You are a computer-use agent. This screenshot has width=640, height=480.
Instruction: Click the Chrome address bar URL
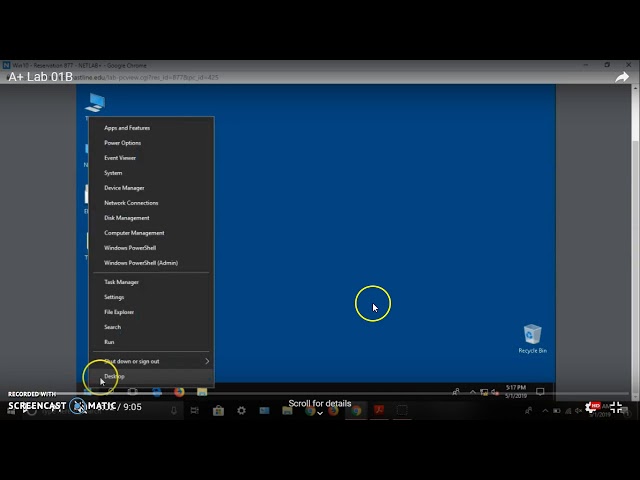[x=146, y=77]
